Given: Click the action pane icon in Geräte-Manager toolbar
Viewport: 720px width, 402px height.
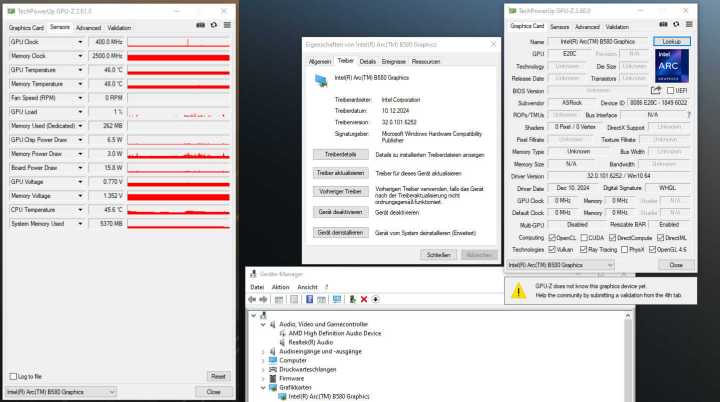Looking at the screenshot, I should (321, 300).
